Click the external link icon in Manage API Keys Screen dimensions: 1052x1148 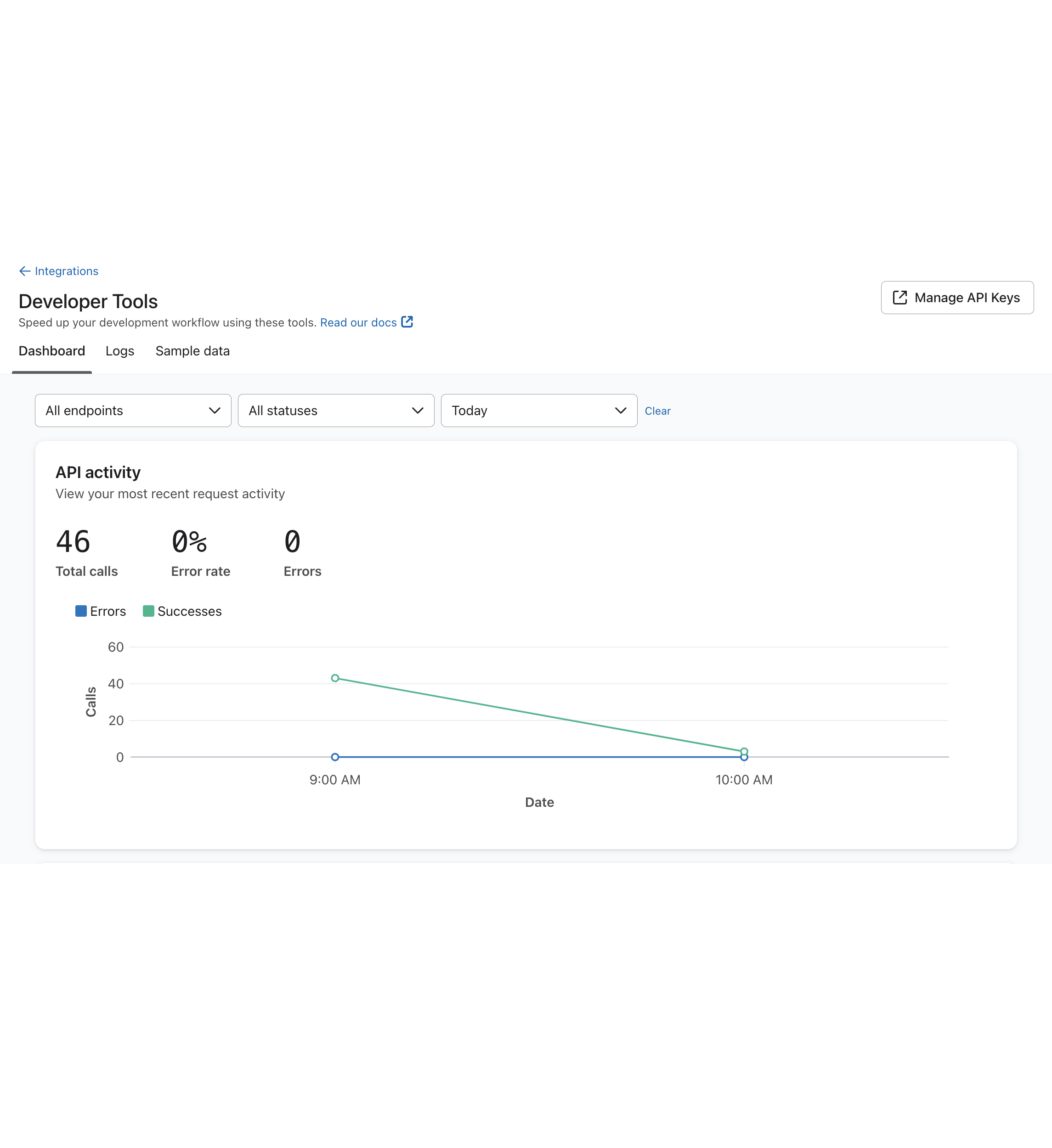899,297
